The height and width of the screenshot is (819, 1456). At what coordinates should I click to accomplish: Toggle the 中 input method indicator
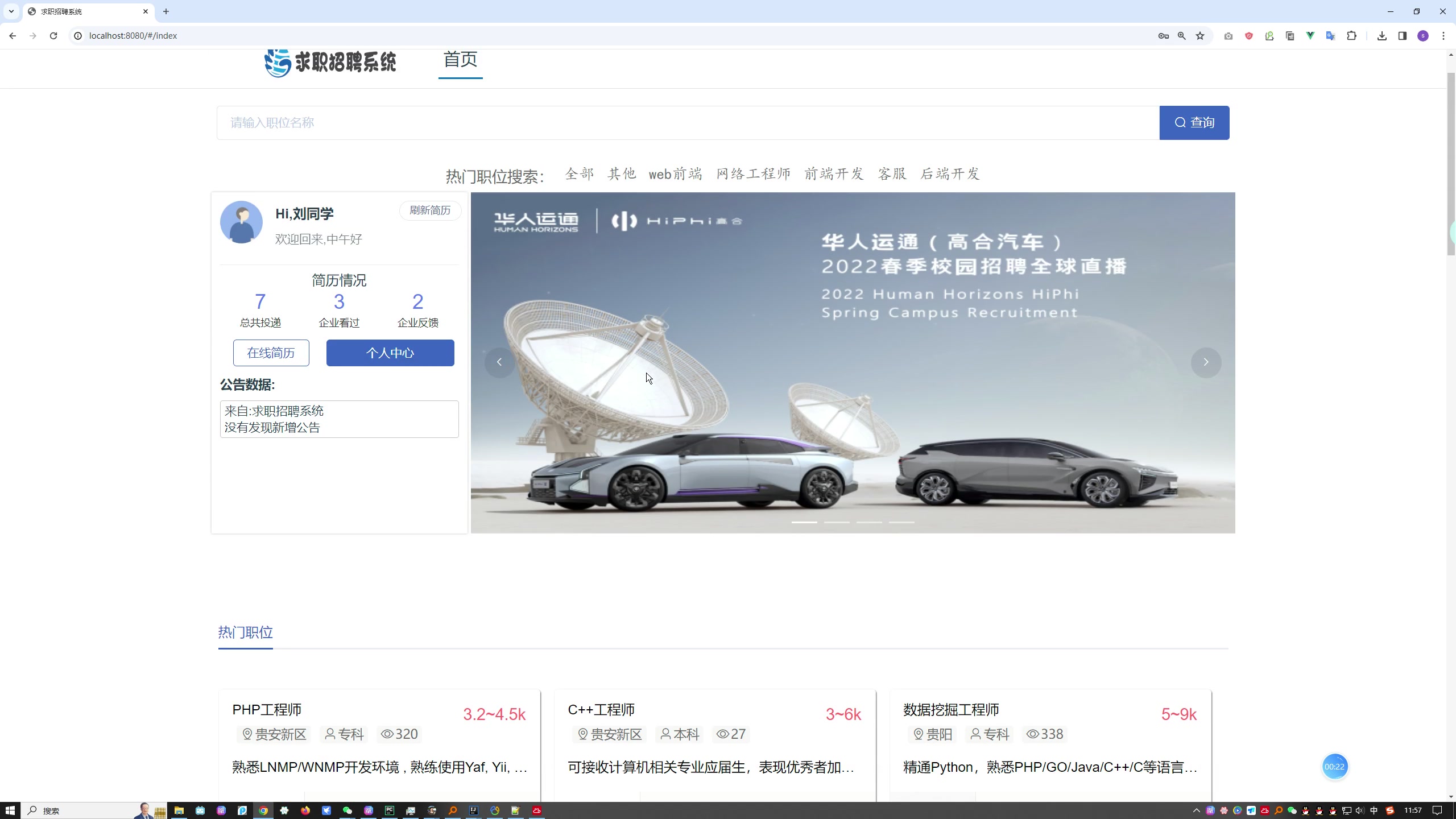coord(1374,810)
